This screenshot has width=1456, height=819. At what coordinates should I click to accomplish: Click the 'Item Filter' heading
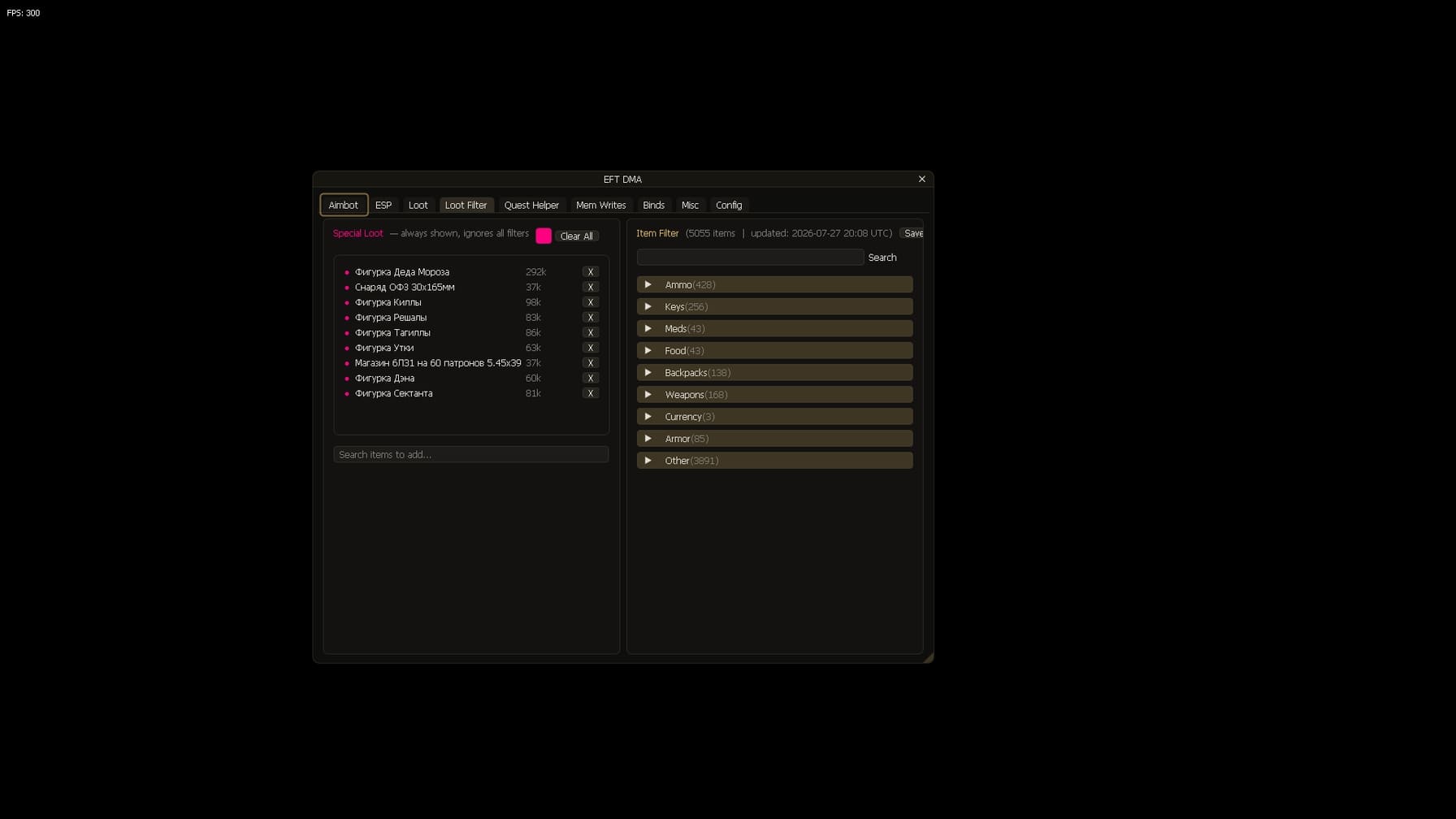[x=657, y=233]
